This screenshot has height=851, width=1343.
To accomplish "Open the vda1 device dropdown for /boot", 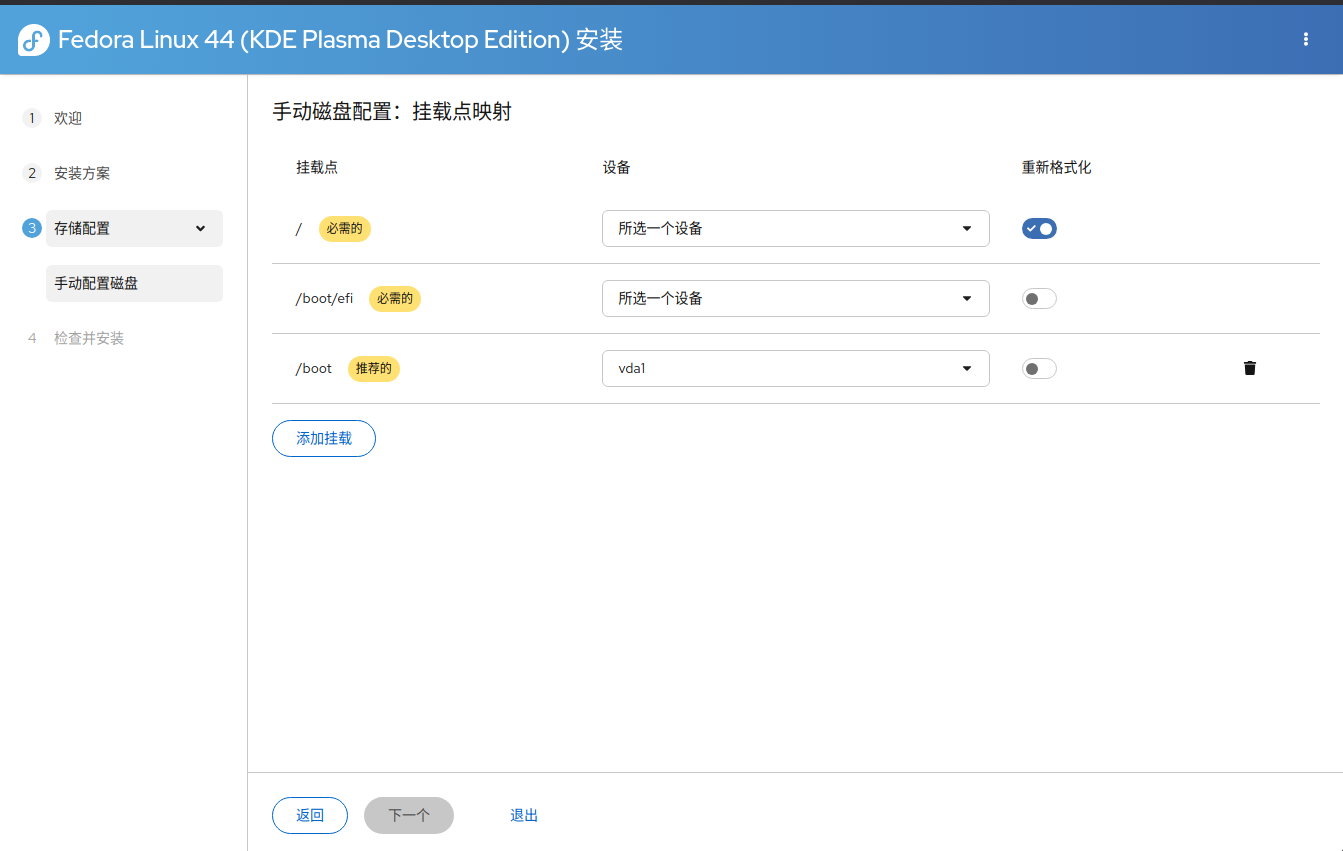I will (x=796, y=368).
